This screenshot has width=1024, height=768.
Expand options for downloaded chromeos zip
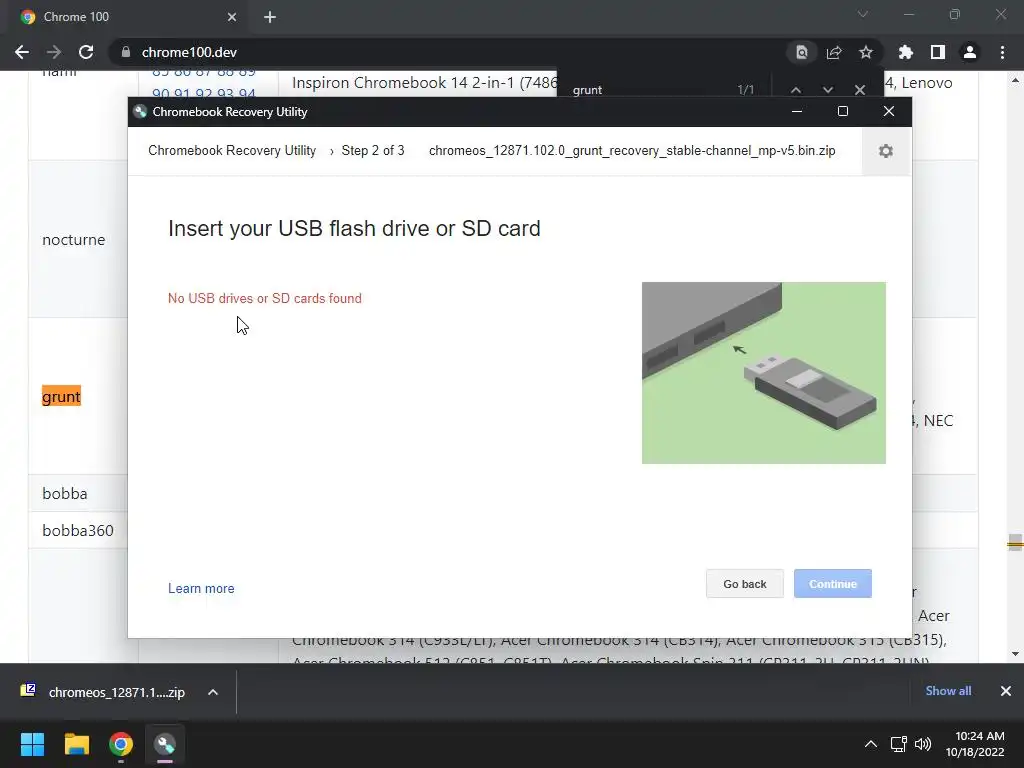tap(213, 692)
